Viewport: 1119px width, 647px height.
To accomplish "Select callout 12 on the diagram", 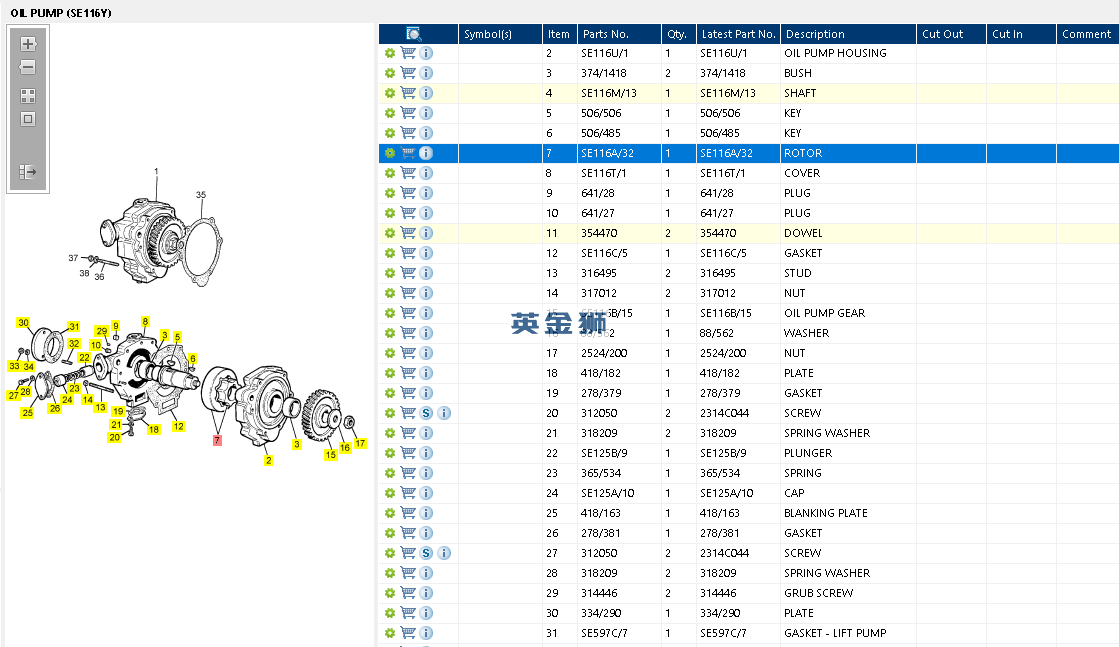I will coord(178,426).
